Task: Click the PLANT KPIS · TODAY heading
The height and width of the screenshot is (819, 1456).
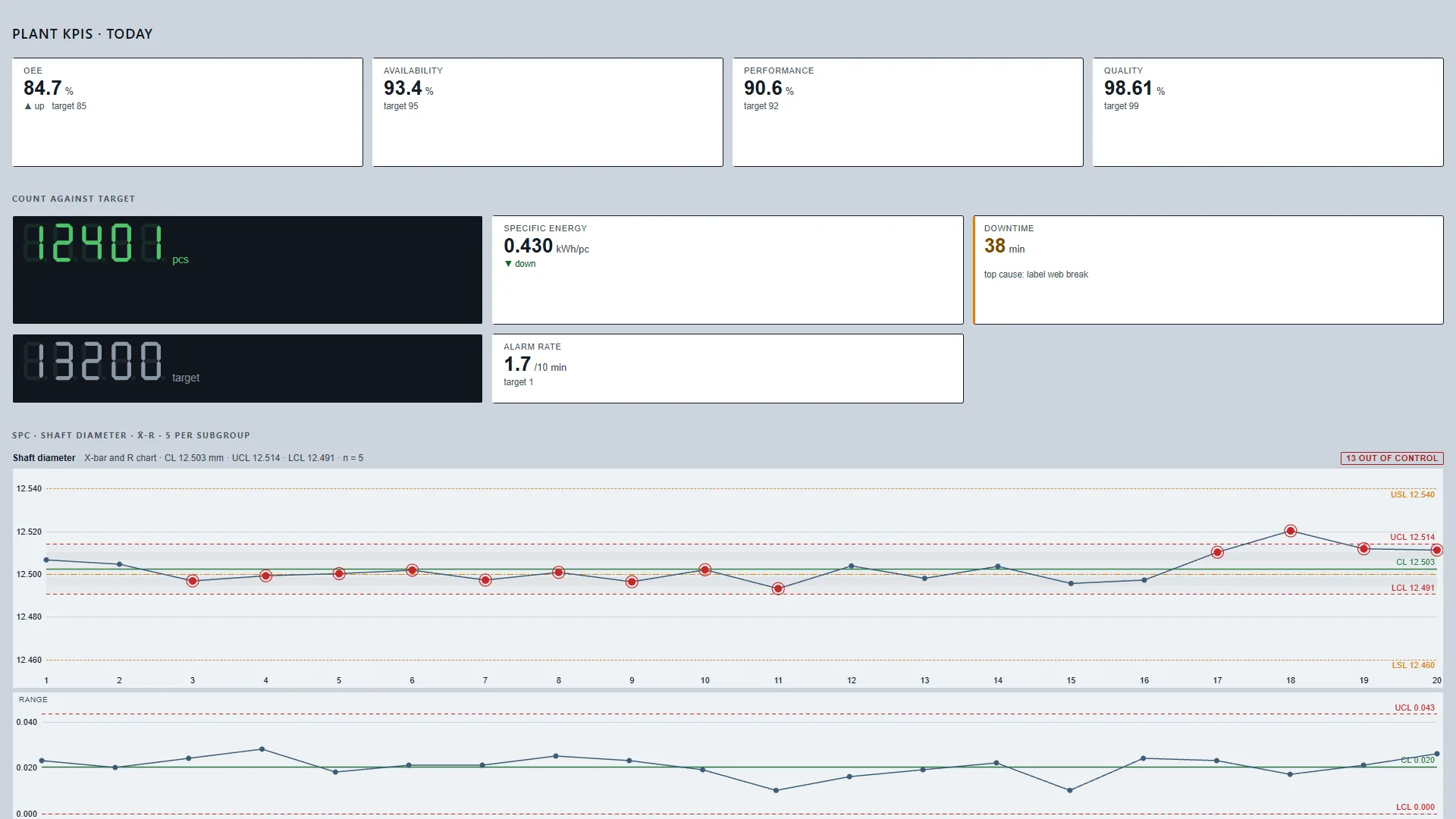Action: coord(83,34)
